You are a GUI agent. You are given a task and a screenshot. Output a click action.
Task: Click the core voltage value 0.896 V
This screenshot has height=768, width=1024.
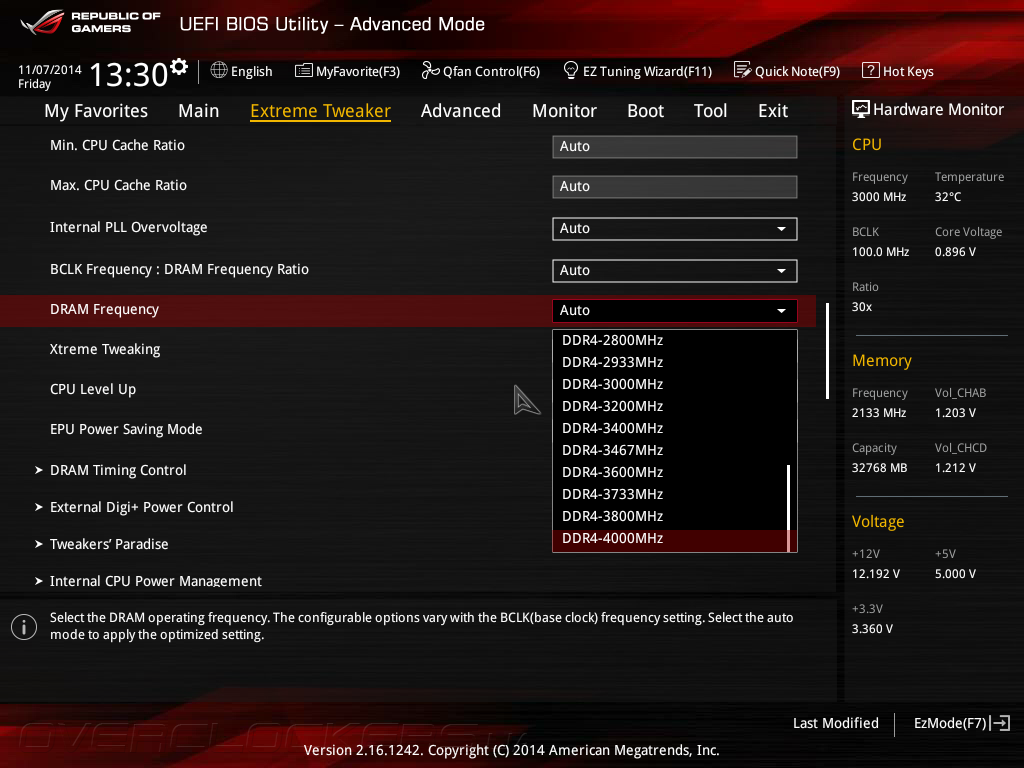(955, 251)
